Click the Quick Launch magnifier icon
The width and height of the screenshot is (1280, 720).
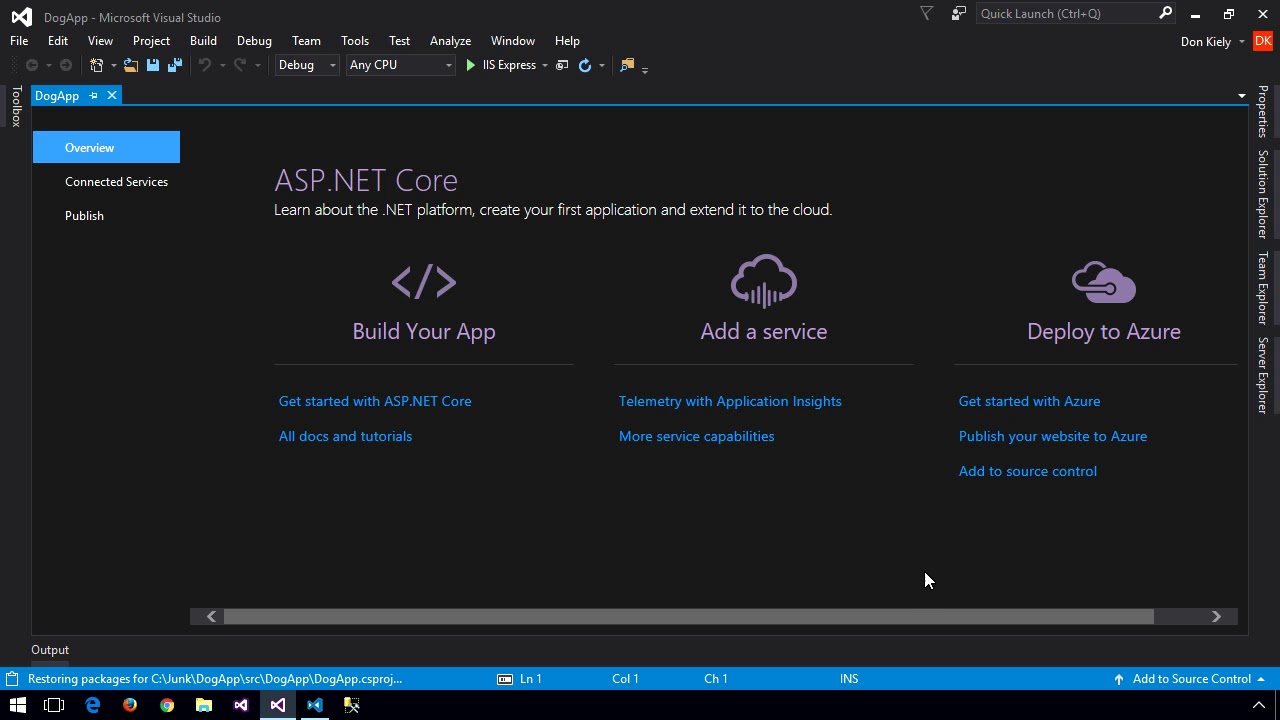coord(1165,14)
